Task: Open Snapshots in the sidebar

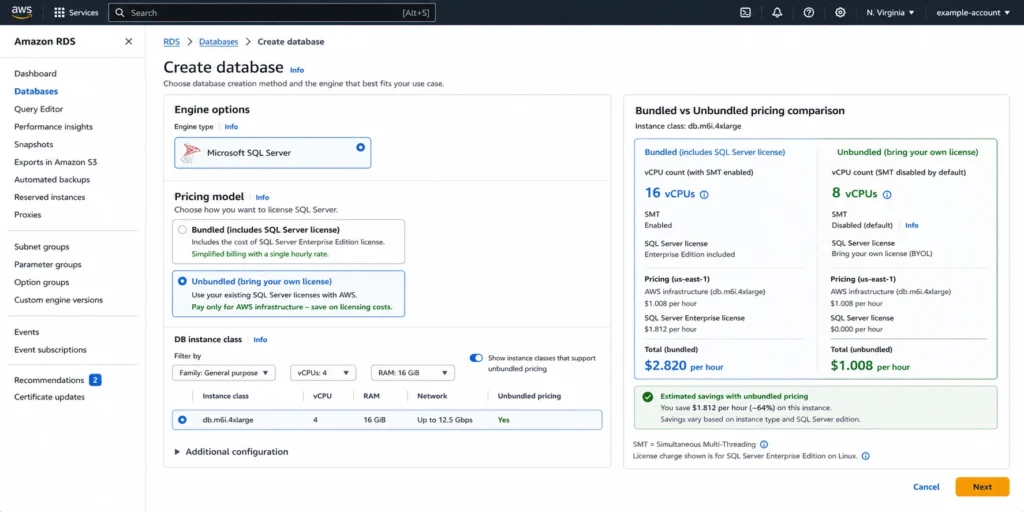Action: tap(34, 144)
